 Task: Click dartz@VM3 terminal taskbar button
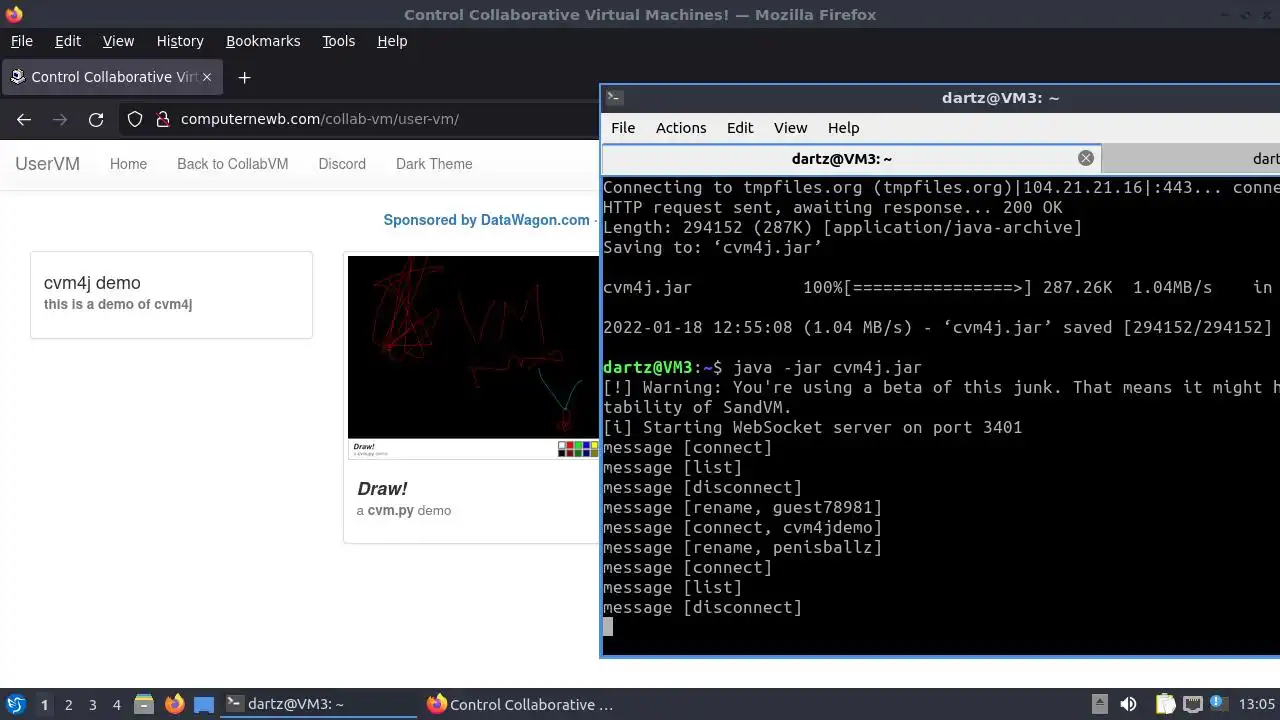click(317, 704)
